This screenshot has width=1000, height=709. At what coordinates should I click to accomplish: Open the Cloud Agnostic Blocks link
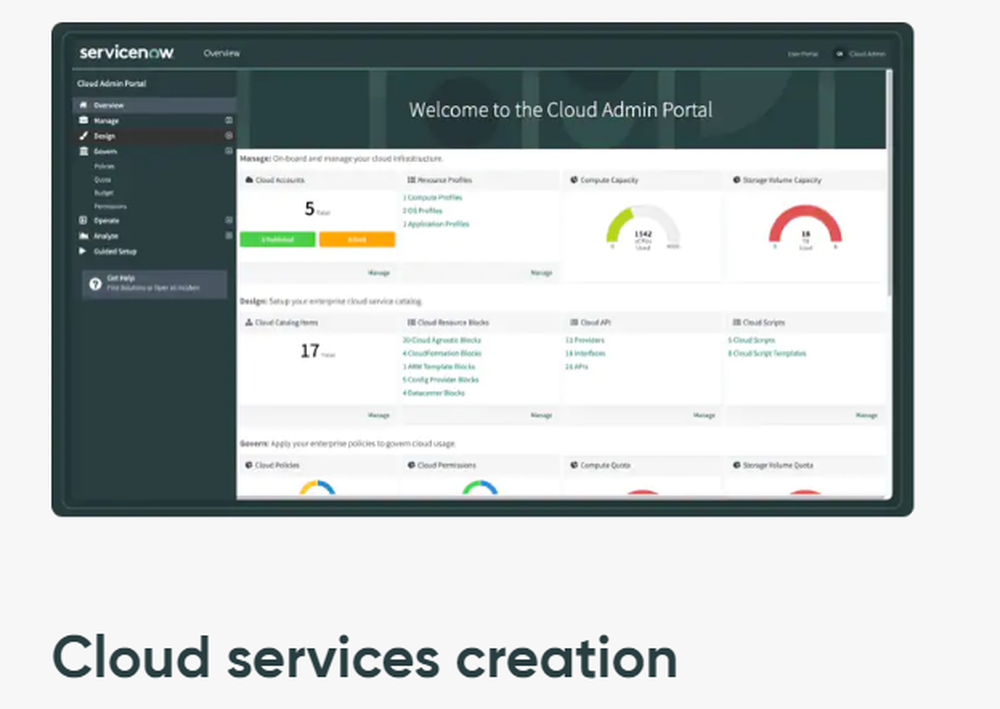tap(441, 340)
